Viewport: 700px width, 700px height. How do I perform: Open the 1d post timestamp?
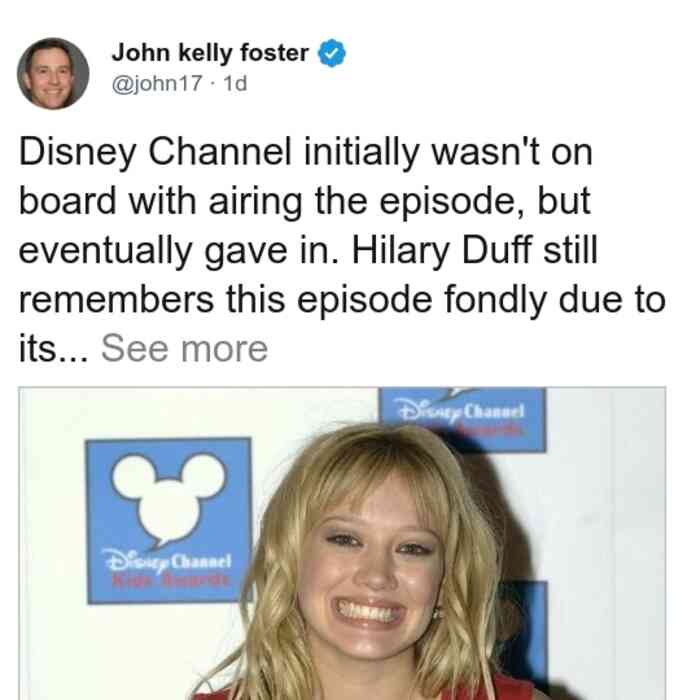click(x=235, y=83)
